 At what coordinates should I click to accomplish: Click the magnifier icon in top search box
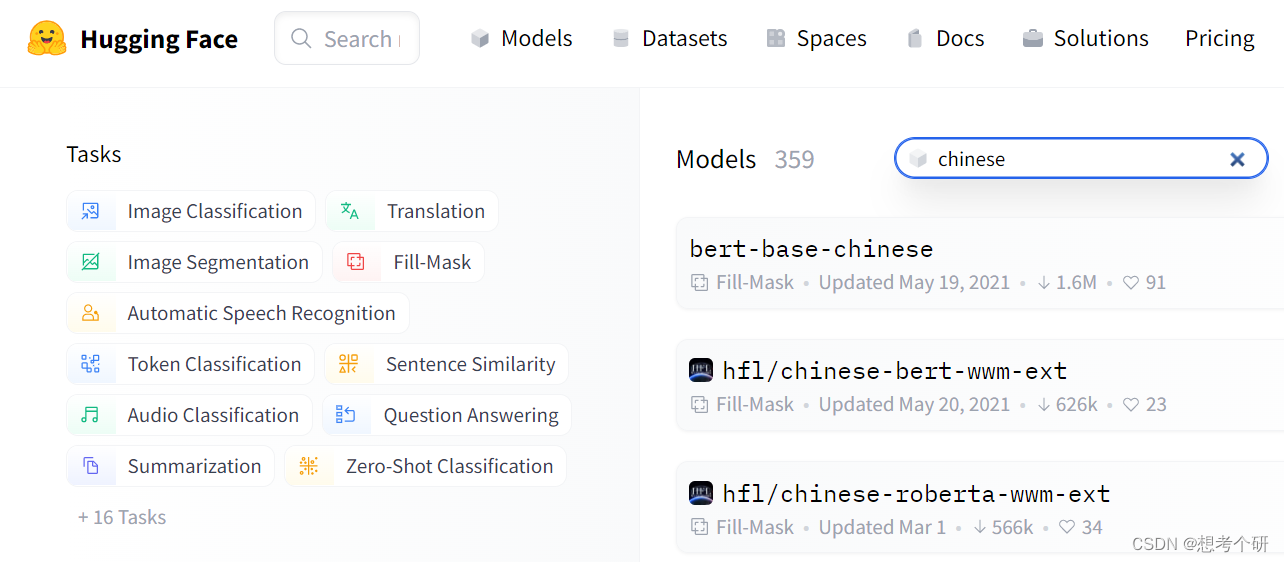301,39
